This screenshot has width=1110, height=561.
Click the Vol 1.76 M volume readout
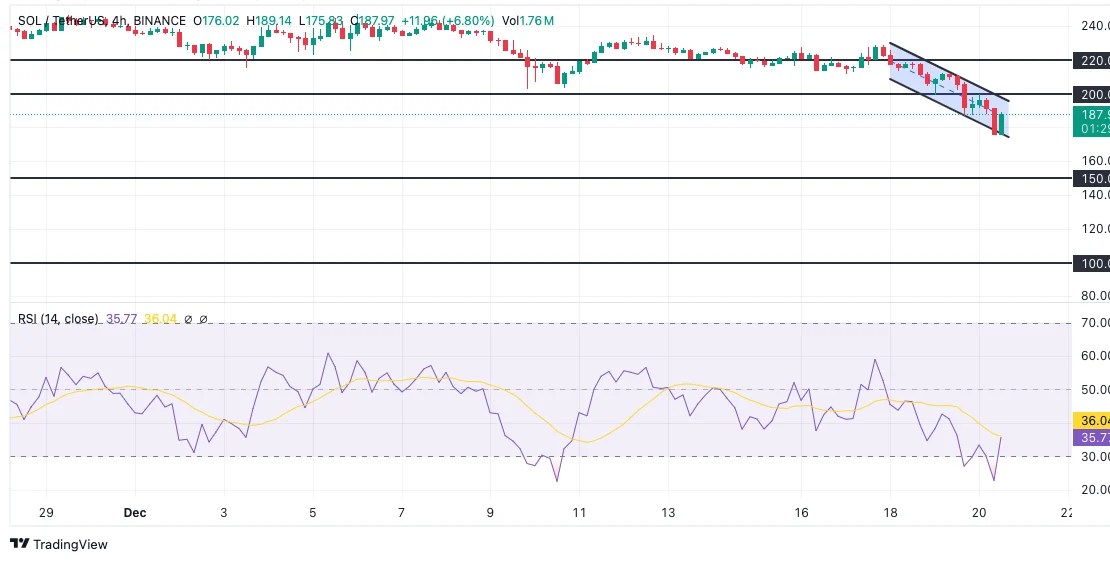[x=528, y=21]
